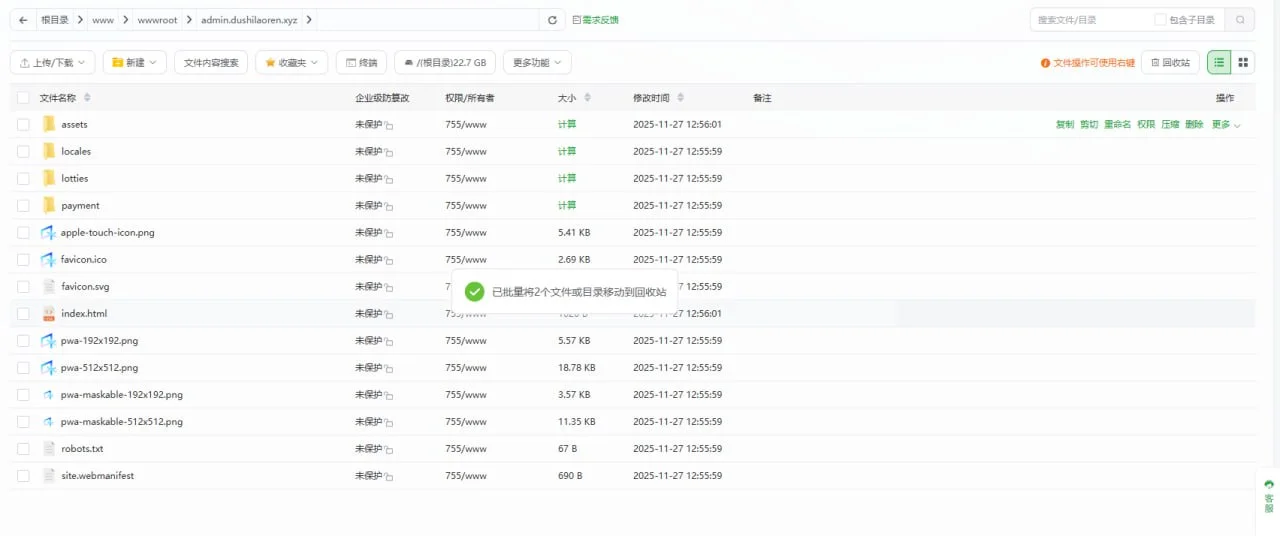Screen dimensions: 1280x536
Task: Expand 更多 actions for assets row
Action: [x=1226, y=125]
